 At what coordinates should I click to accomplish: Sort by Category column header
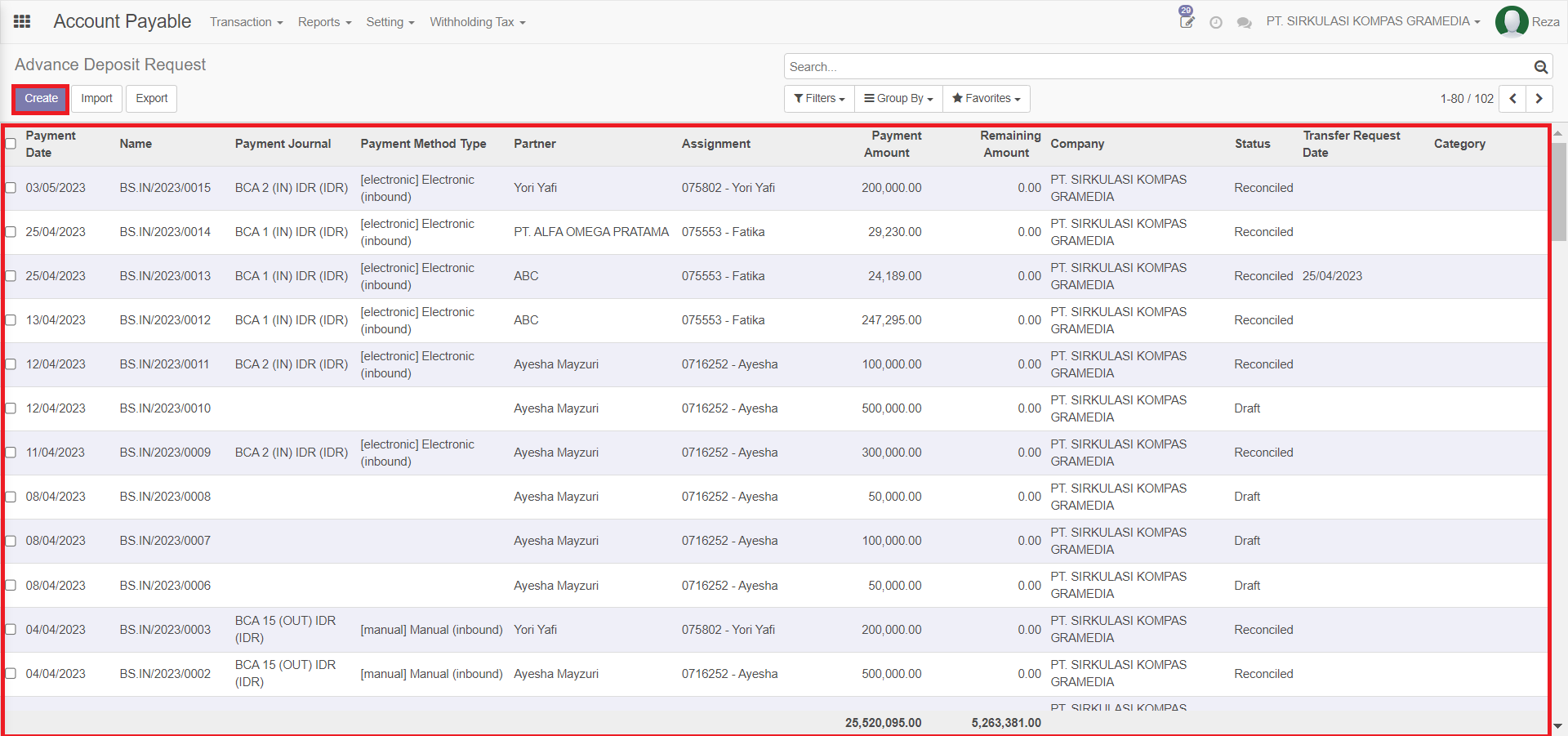click(1459, 144)
